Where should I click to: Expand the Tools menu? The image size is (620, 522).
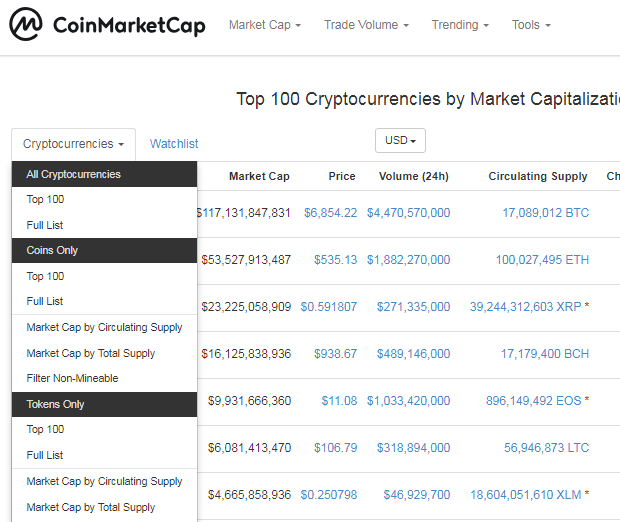(530, 25)
